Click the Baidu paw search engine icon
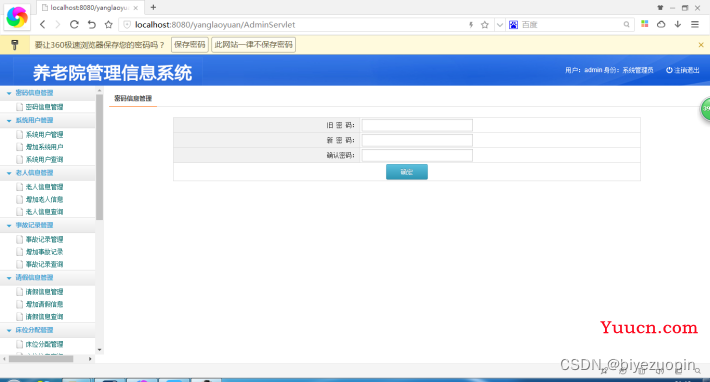This screenshot has width=710, height=382. (513, 25)
